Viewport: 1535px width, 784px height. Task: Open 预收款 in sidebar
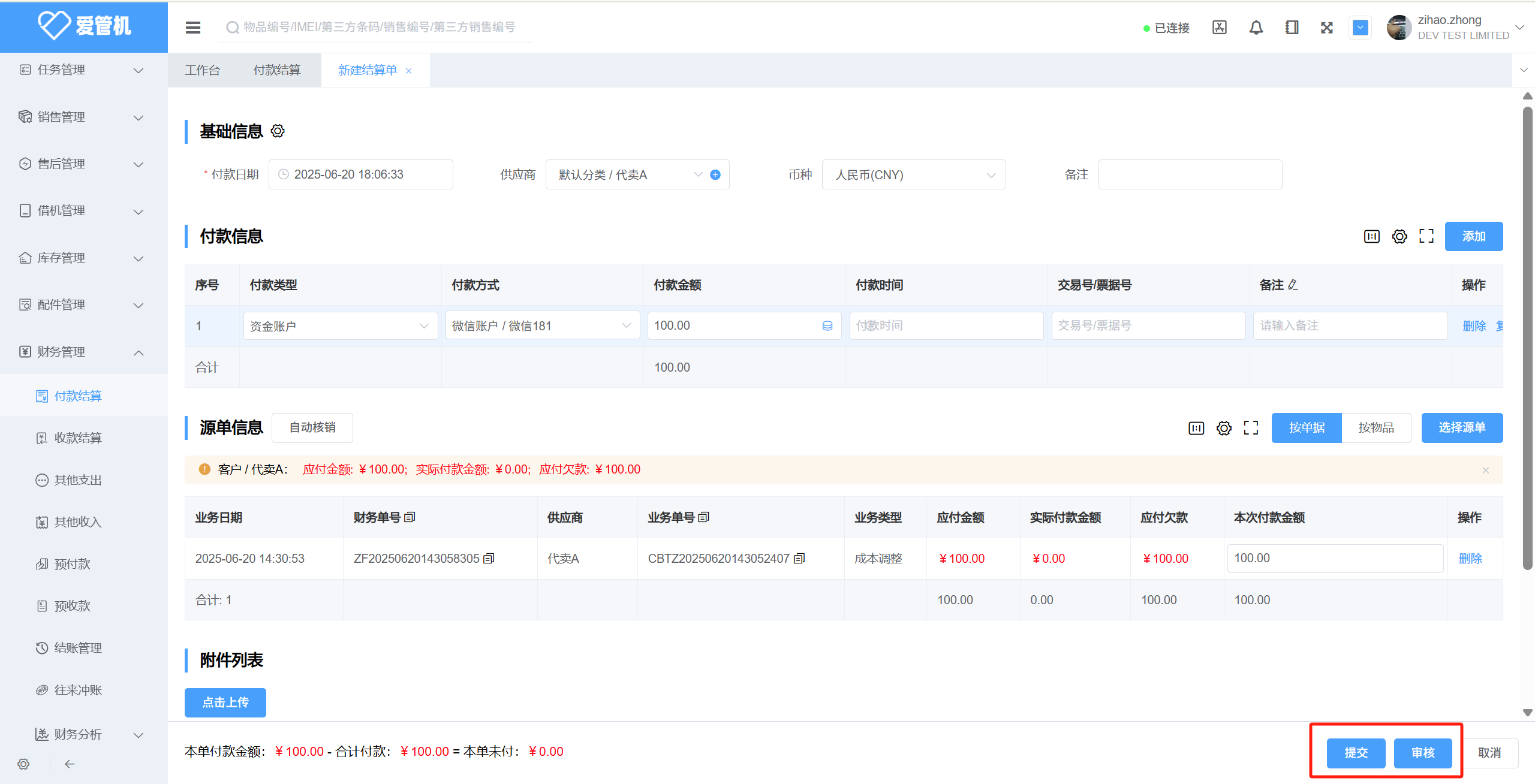84,605
